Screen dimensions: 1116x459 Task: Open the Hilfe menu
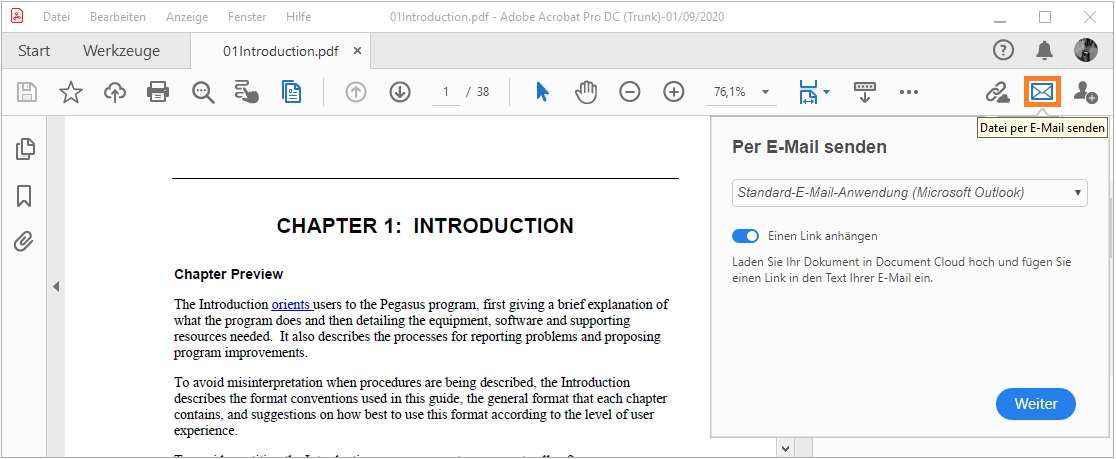click(x=298, y=16)
